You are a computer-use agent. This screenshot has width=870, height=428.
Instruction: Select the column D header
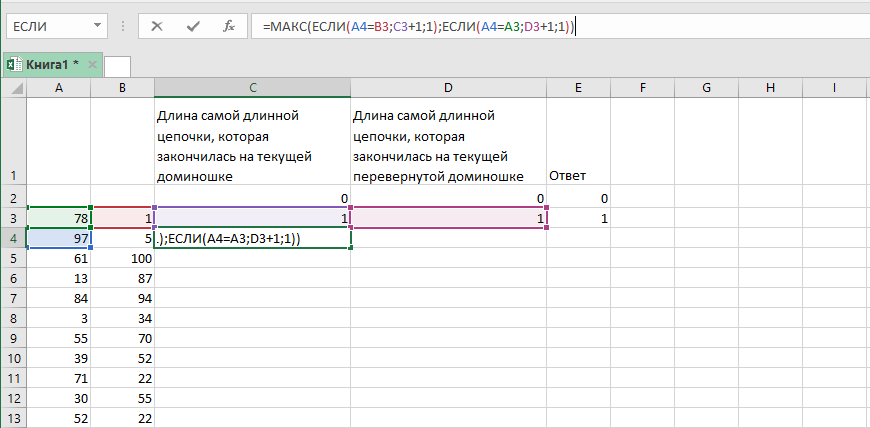pos(448,89)
